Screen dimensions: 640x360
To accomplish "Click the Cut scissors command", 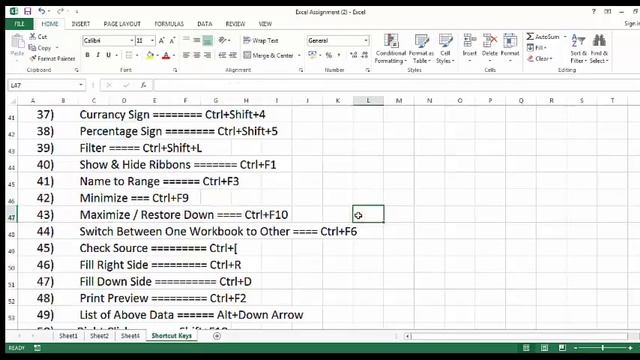I will pos(38,37).
